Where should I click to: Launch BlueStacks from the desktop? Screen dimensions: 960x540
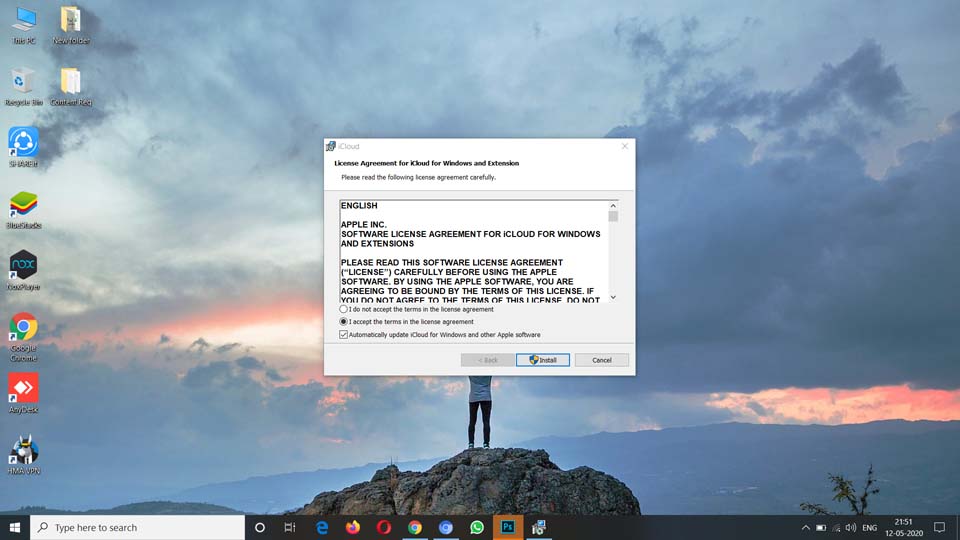(23, 210)
